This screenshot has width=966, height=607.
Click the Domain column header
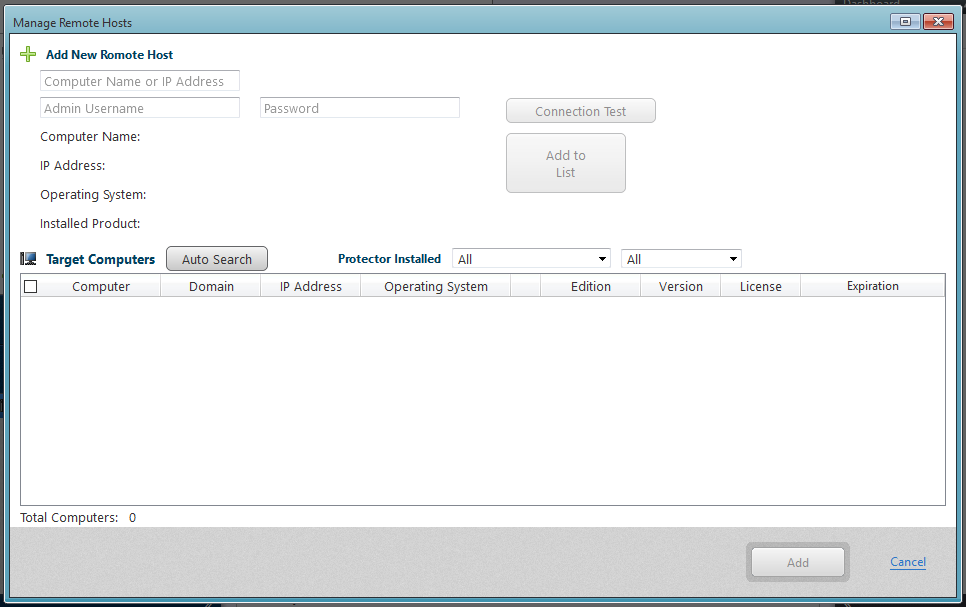[x=211, y=286]
